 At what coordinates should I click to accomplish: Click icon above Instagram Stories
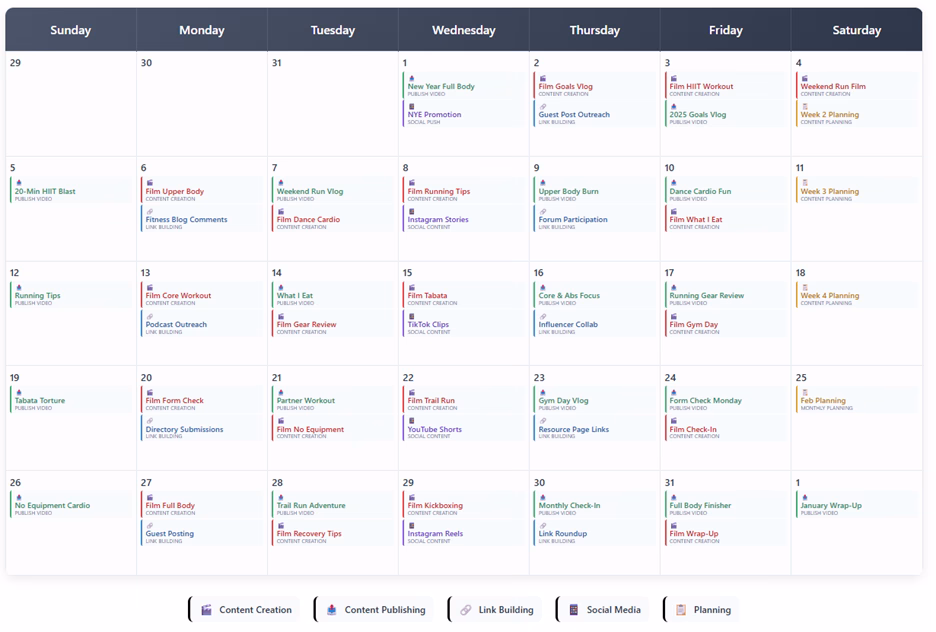tap(411, 211)
